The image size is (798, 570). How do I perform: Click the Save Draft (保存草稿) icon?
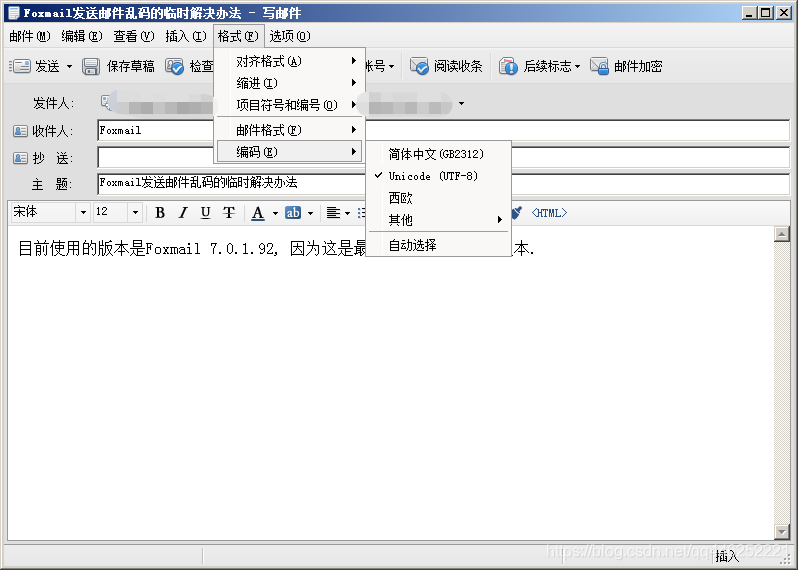[91, 66]
